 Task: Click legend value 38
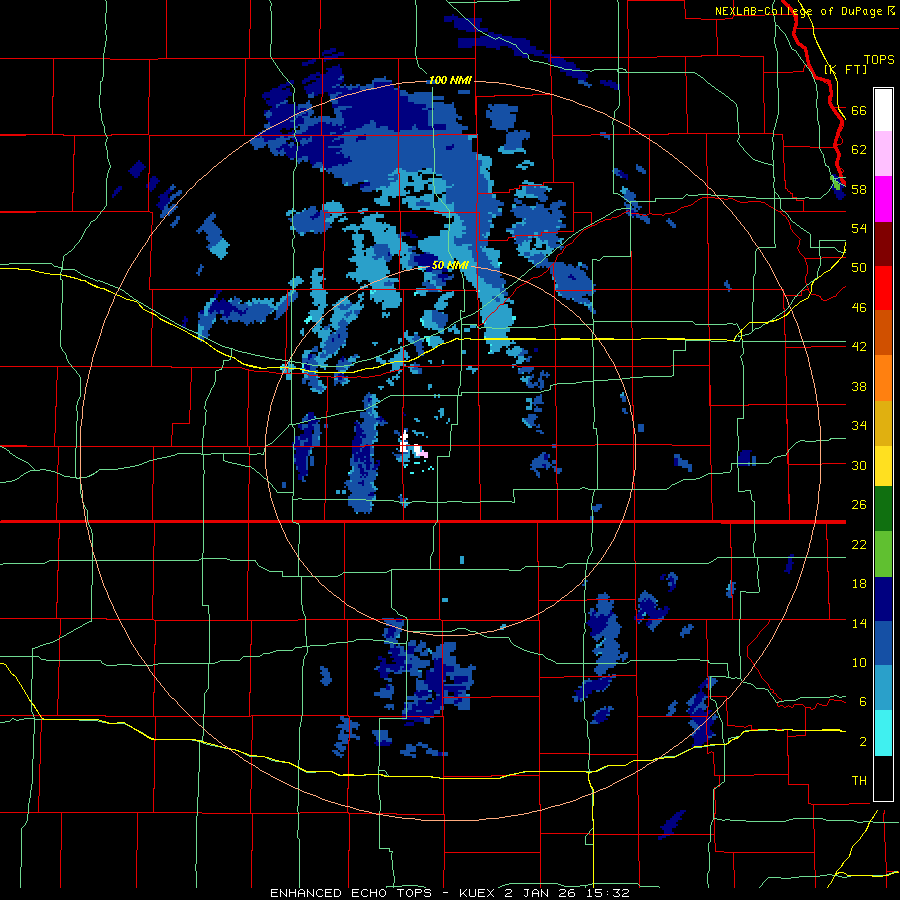tap(859, 386)
